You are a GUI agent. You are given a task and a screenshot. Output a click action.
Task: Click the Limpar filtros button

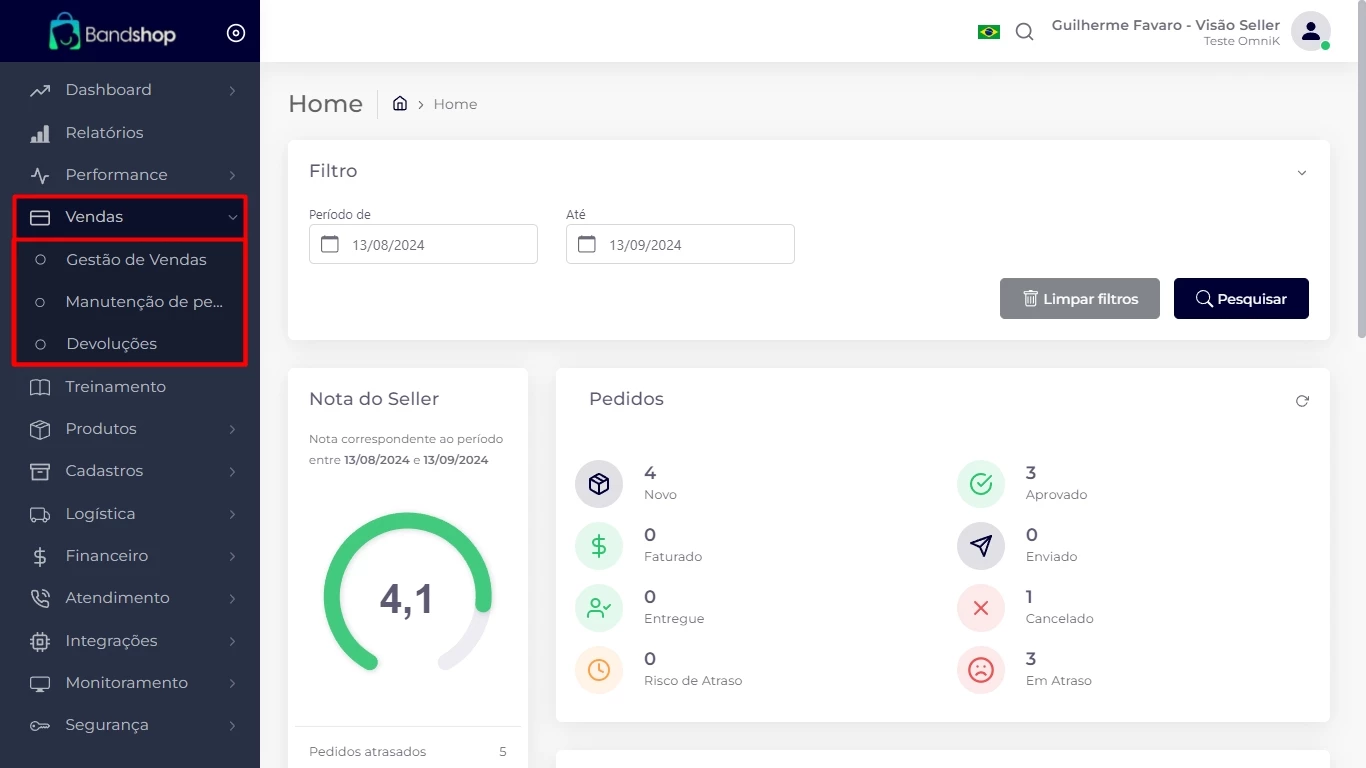click(1080, 299)
